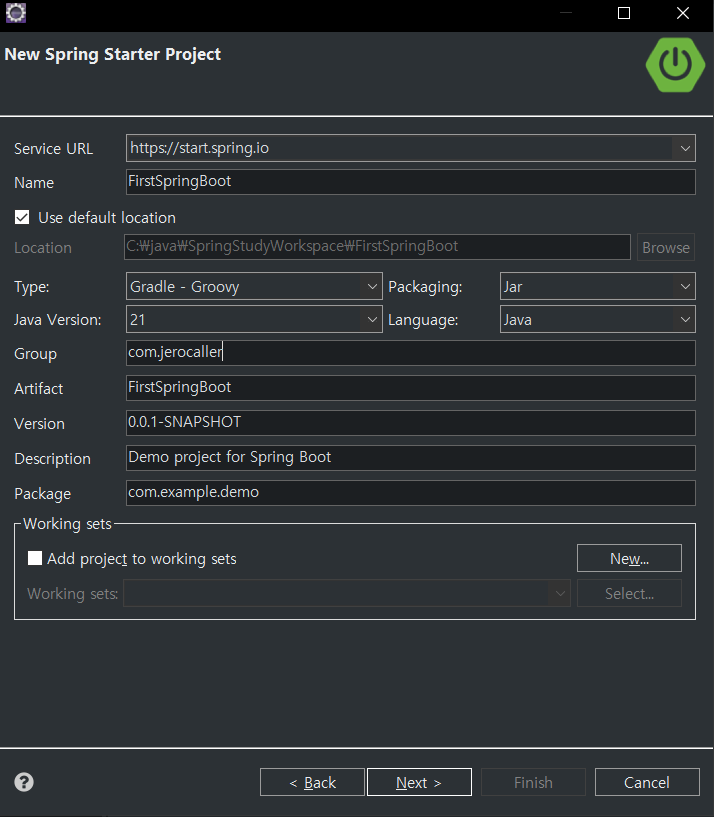The height and width of the screenshot is (817, 714).
Task: Uncheck Use default location checkbox
Action: [x=22, y=217]
